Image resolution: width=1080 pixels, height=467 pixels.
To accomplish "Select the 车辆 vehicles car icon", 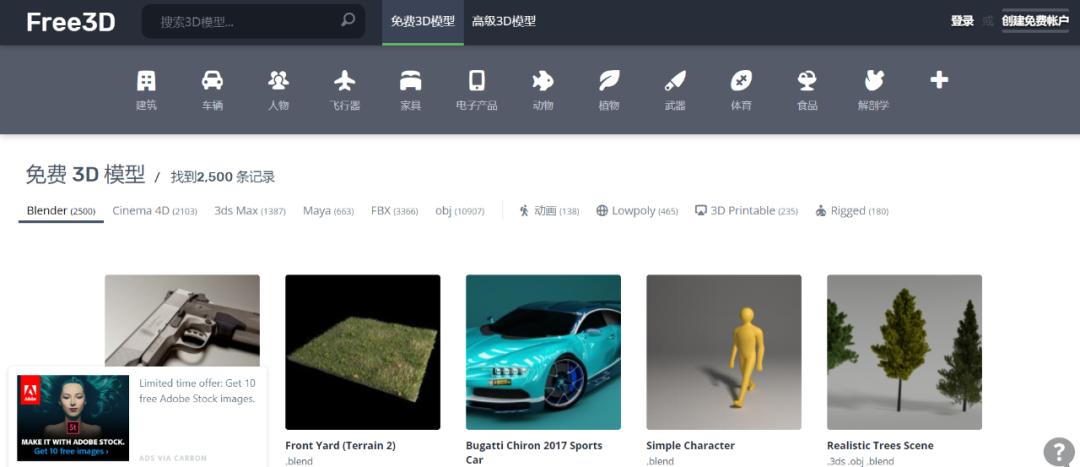I will [212, 81].
